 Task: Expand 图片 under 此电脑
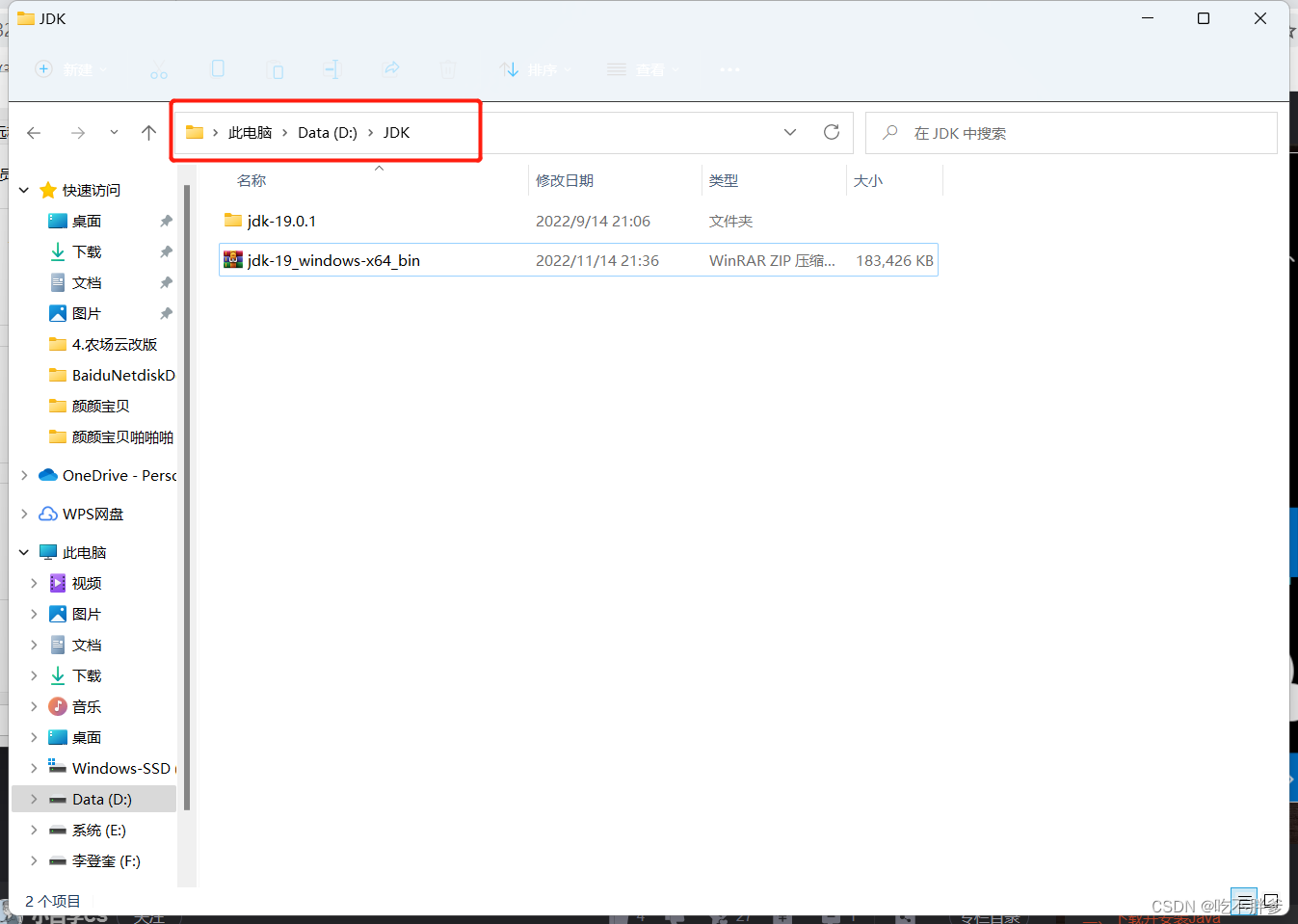34,614
